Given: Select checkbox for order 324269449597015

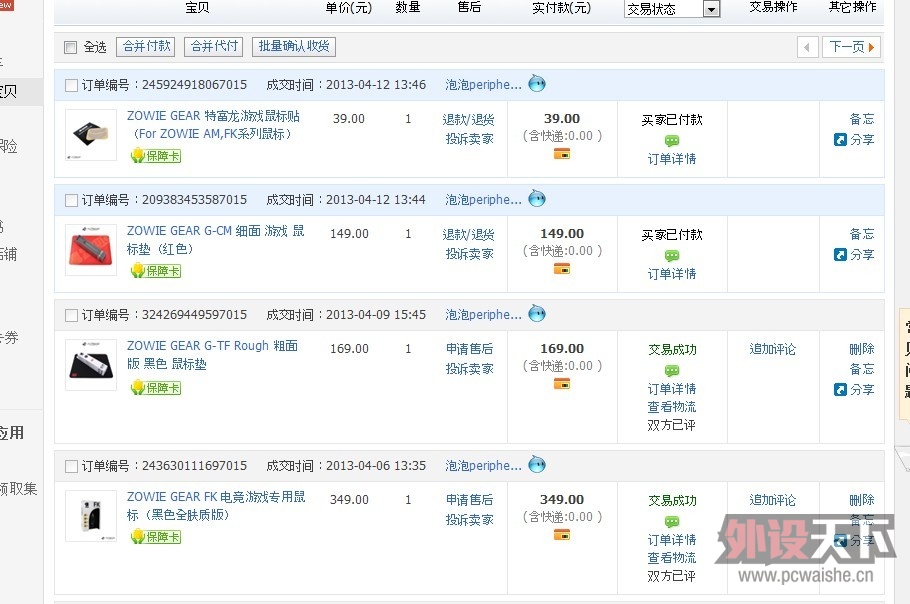Looking at the screenshot, I should tap(71, 315).
